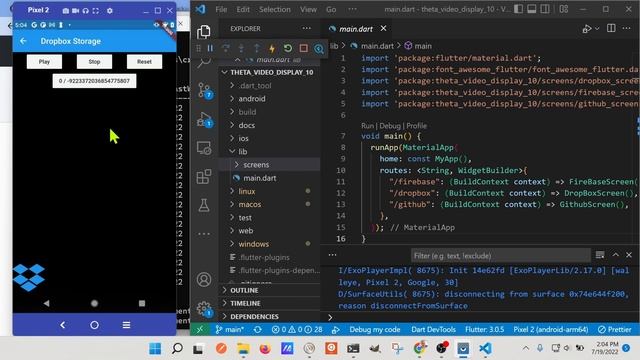Image resolution: width=640 pixels, height=360 pixels.
Task: Close the main.dart tab
Action: point(383,29)
